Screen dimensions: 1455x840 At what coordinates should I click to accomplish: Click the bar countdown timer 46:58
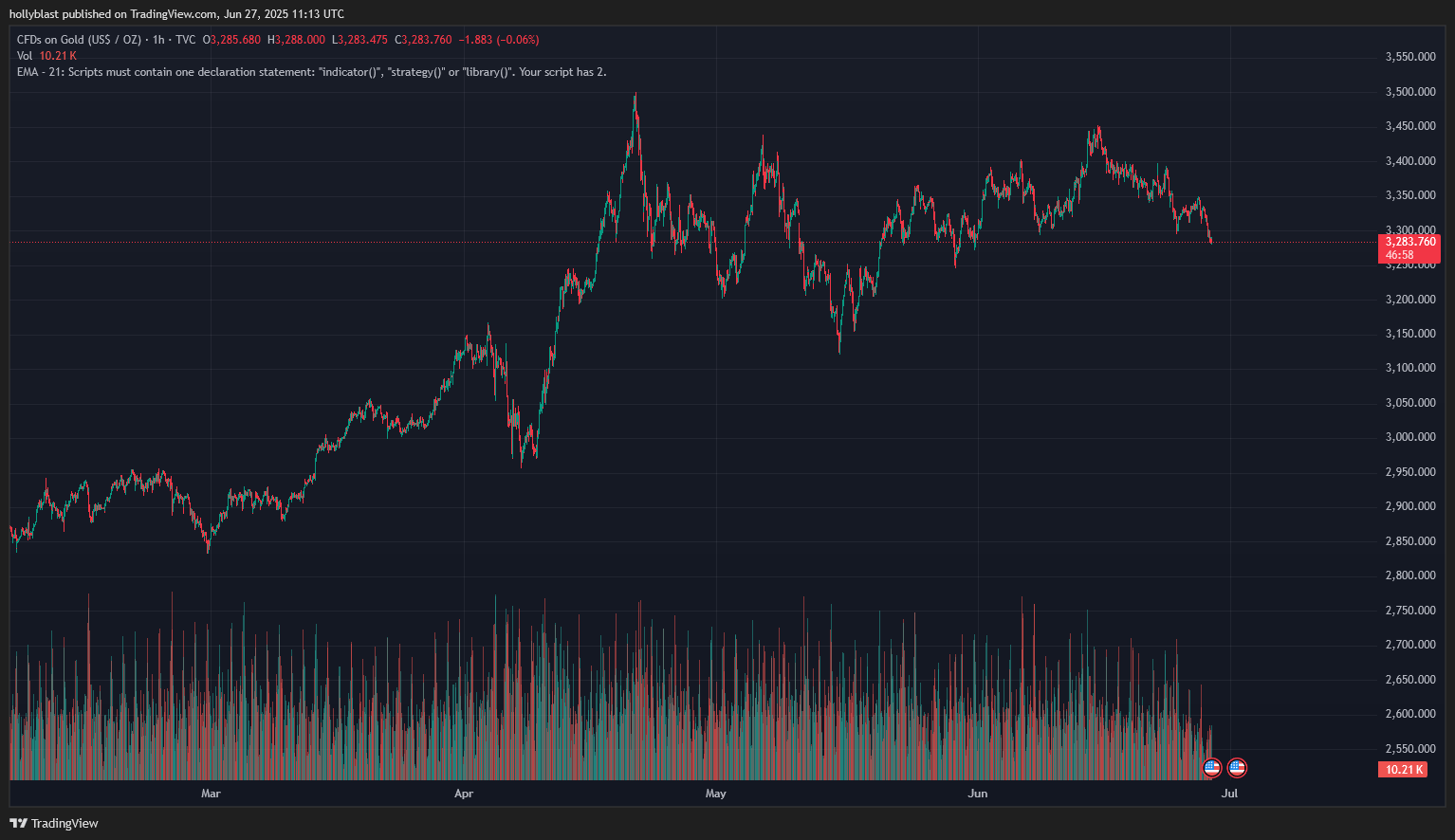tap(1399, 255)
